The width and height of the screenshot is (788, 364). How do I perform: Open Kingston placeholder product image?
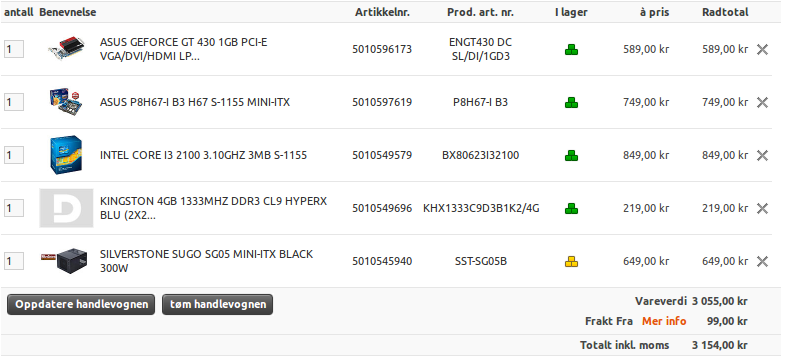[x=66, y=208]
